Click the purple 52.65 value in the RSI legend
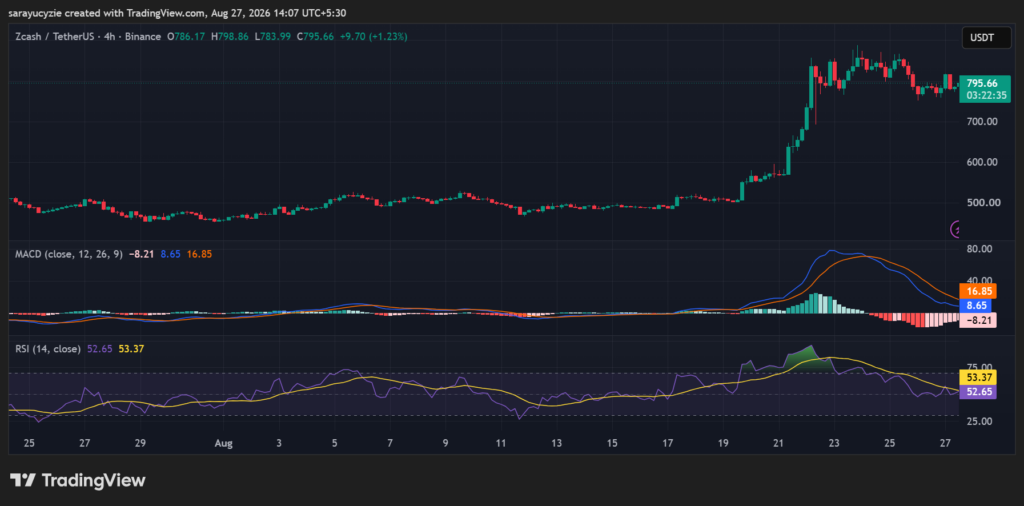Viewport: 1024px width, 506px height. tap(99, 349)
